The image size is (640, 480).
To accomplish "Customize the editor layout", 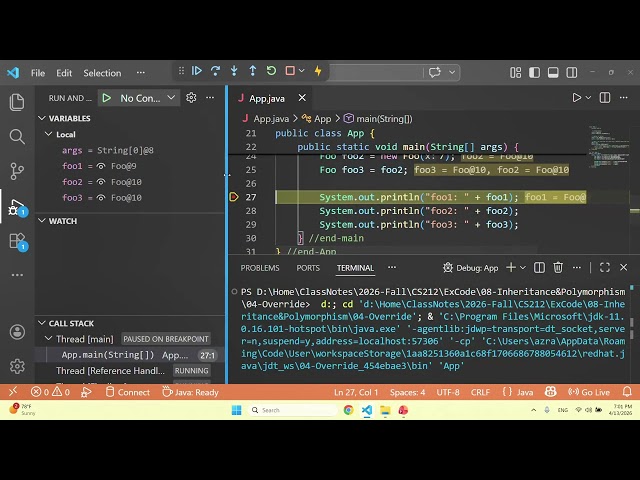I will [x=516, y=73].
